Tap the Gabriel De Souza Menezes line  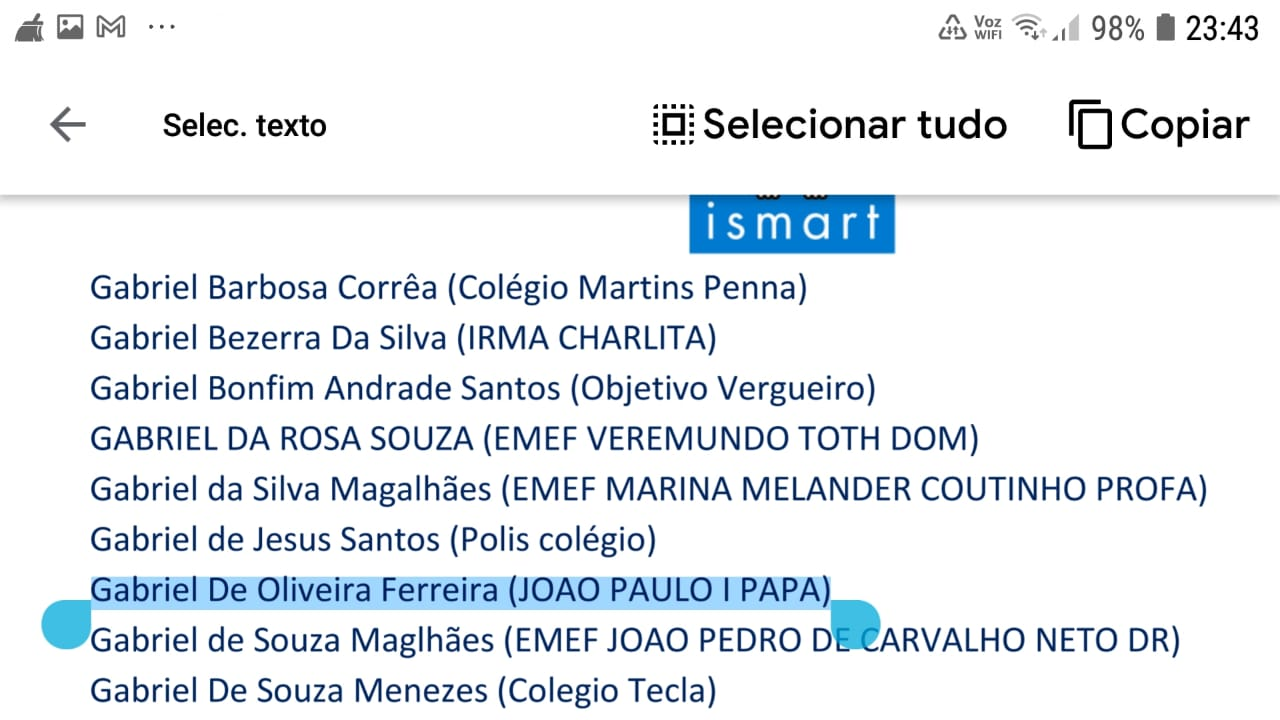tap(403, 691)
